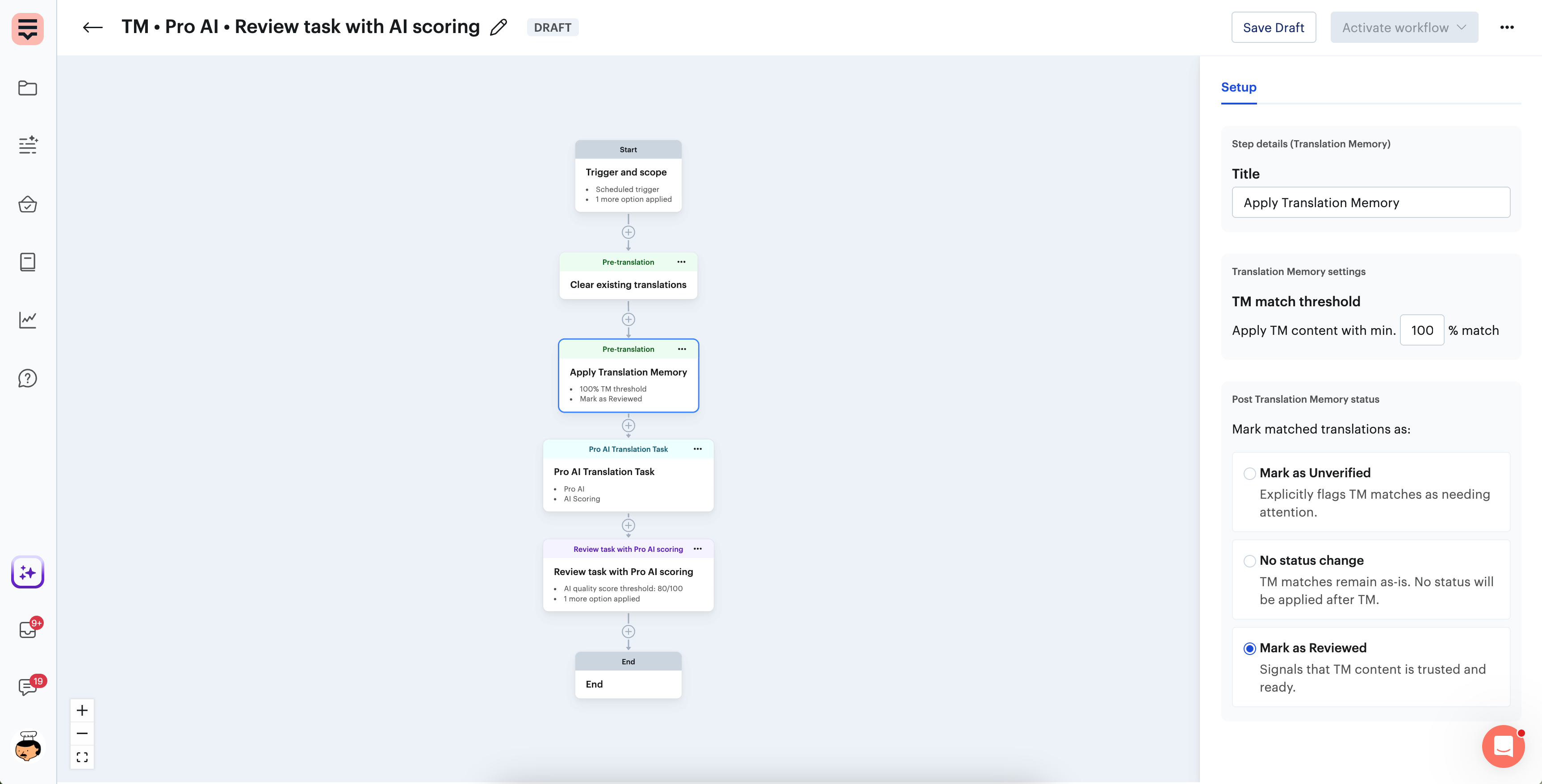Add step before the End node
Viewport: 1542px width, 784px height.
pos(628,631)
